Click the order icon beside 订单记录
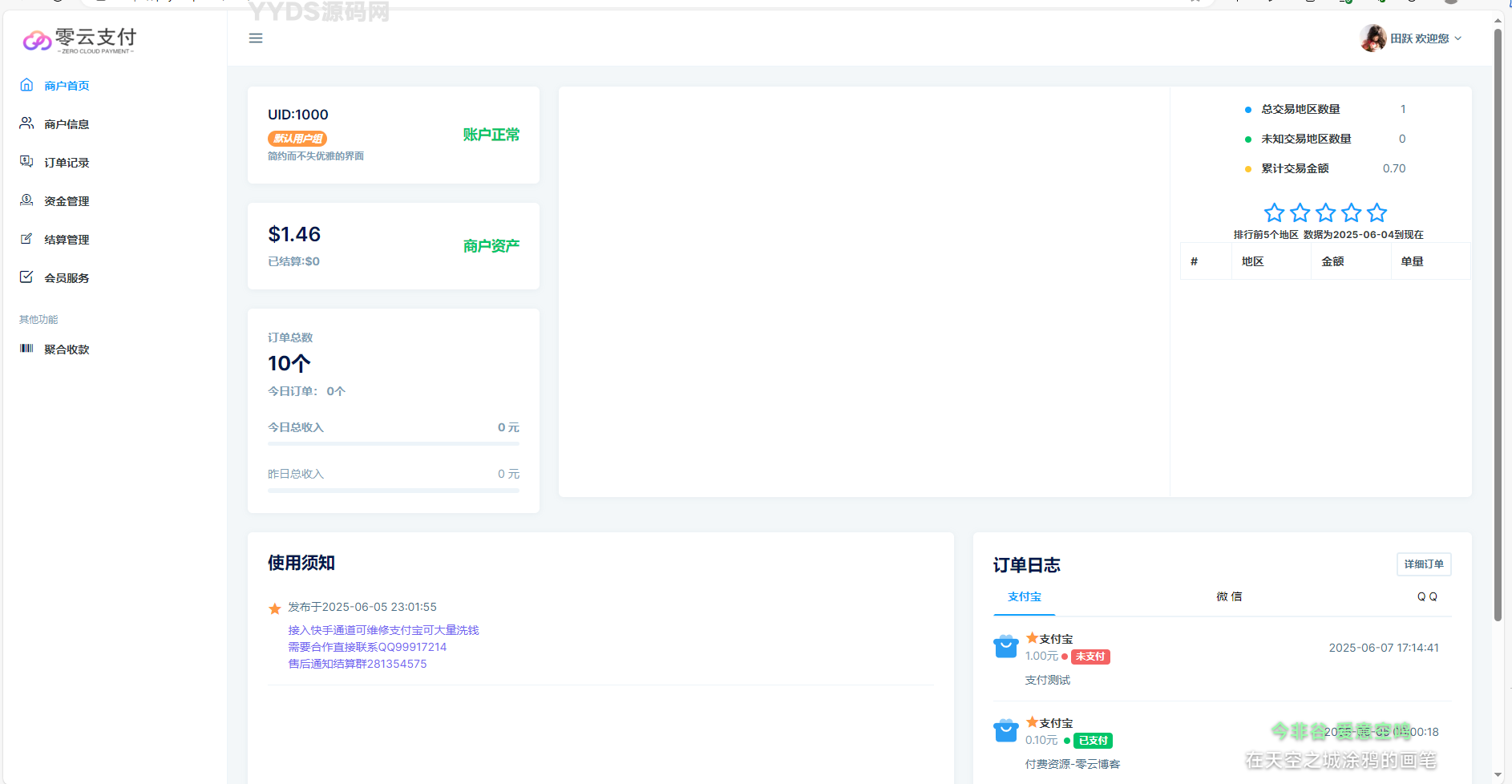 coord(26,162)
